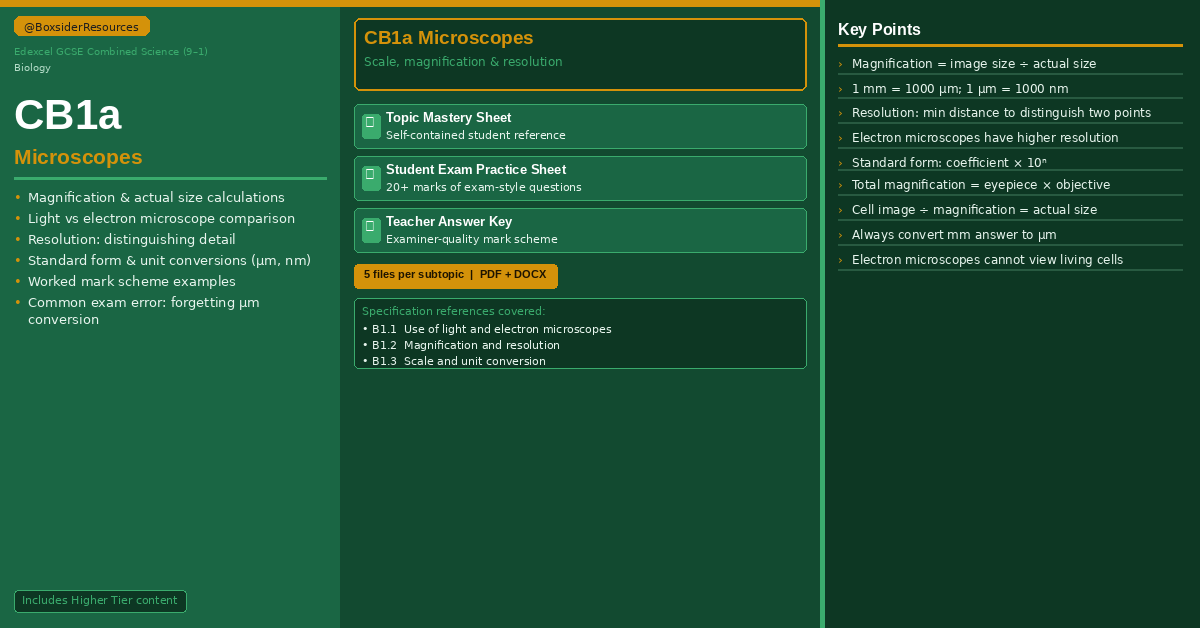
Task: Click 'Worked mark scheme examples' bullet
Action: pos(132,282)
